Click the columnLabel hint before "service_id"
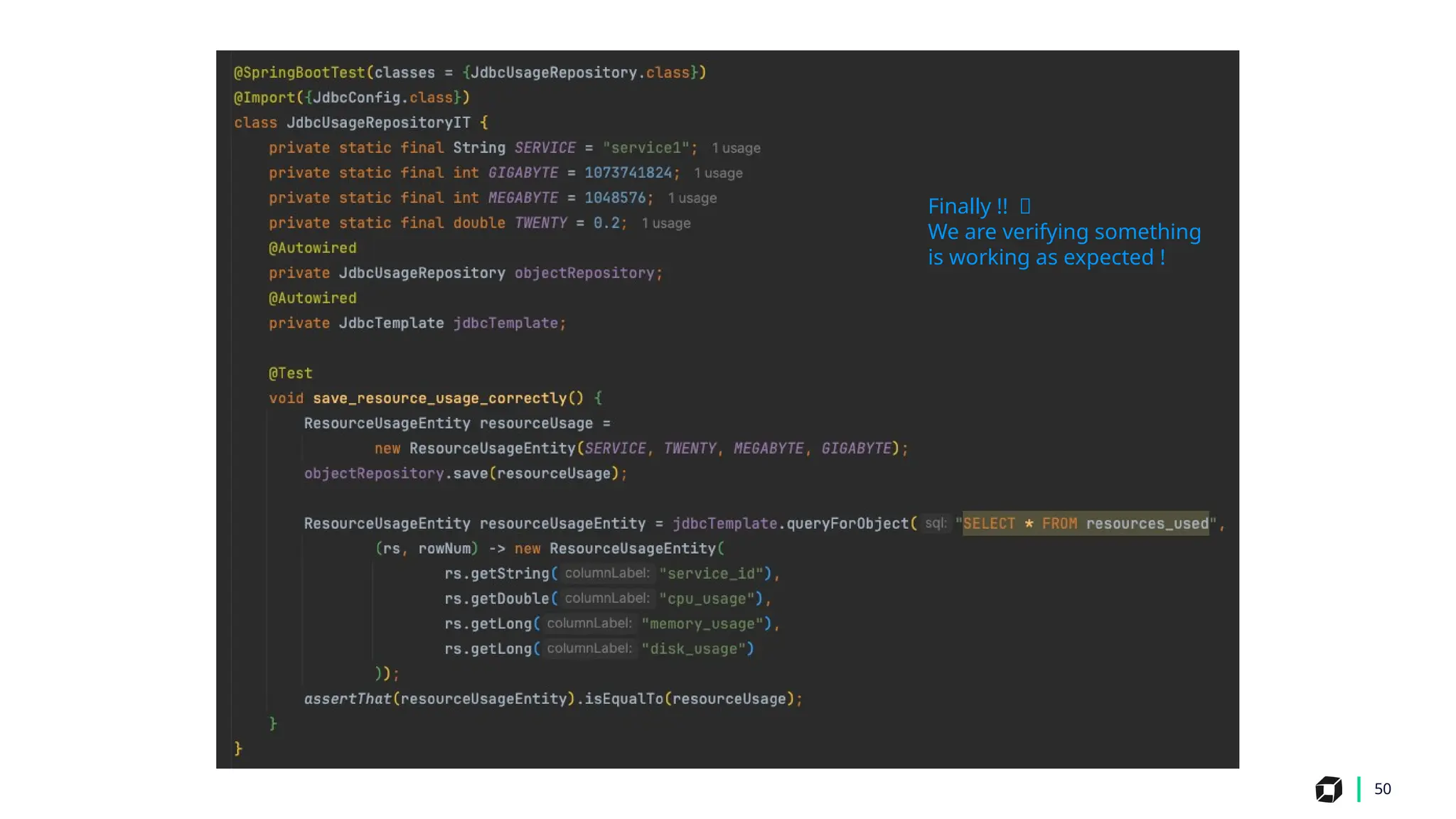Screen dimensions: 1456x819 pos(606,573)
